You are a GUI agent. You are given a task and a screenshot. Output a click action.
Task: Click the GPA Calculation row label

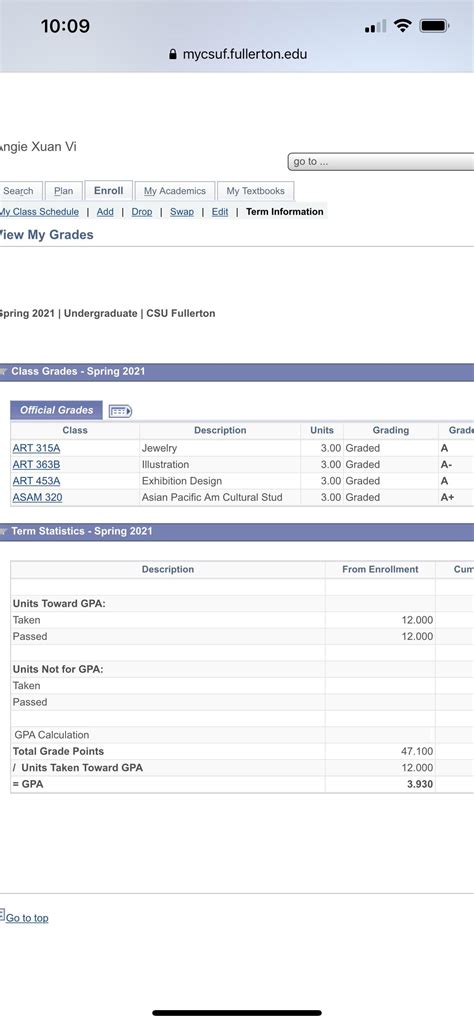52,735
